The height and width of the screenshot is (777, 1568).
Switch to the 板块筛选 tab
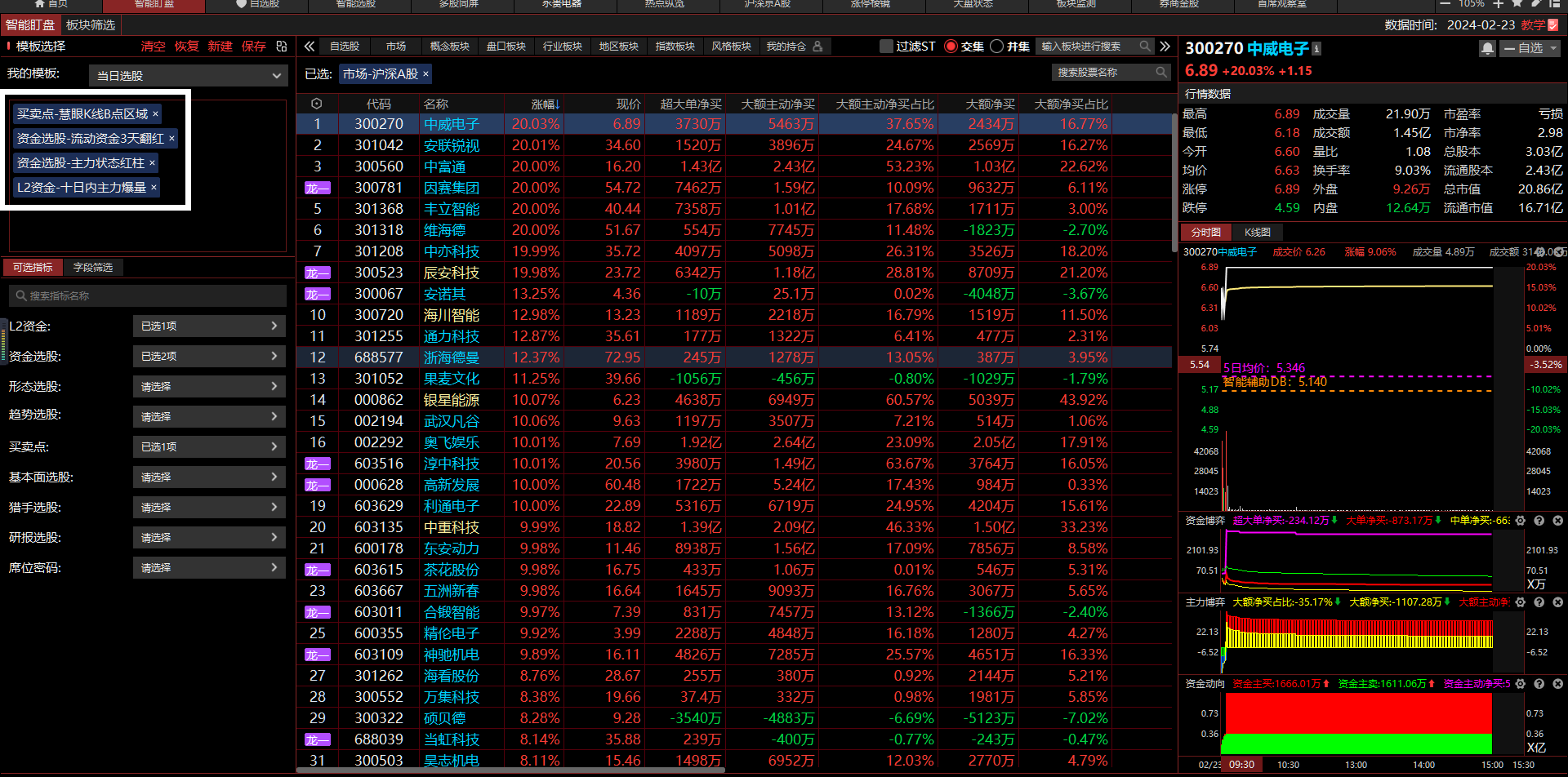91,25
